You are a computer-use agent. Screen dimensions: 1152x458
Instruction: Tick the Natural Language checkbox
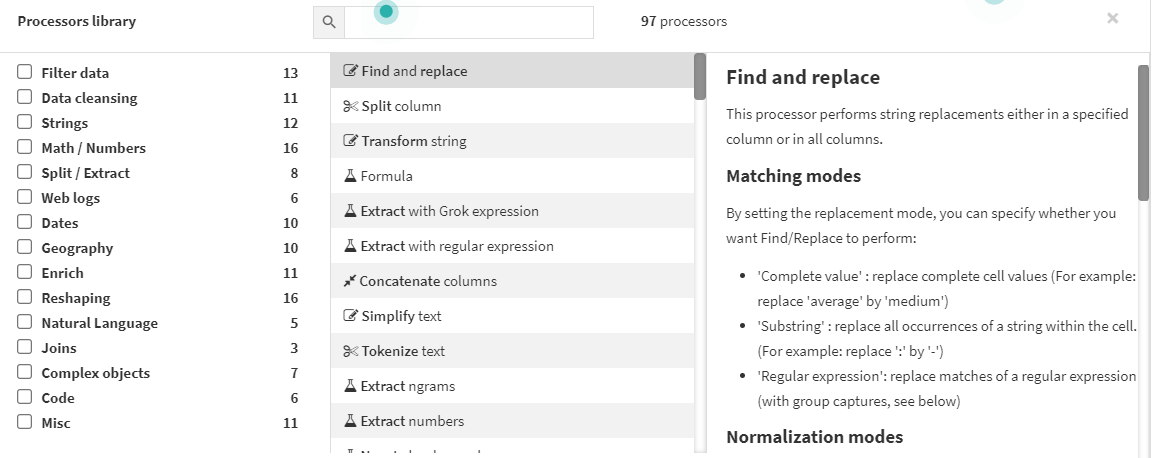pos(25,322)
